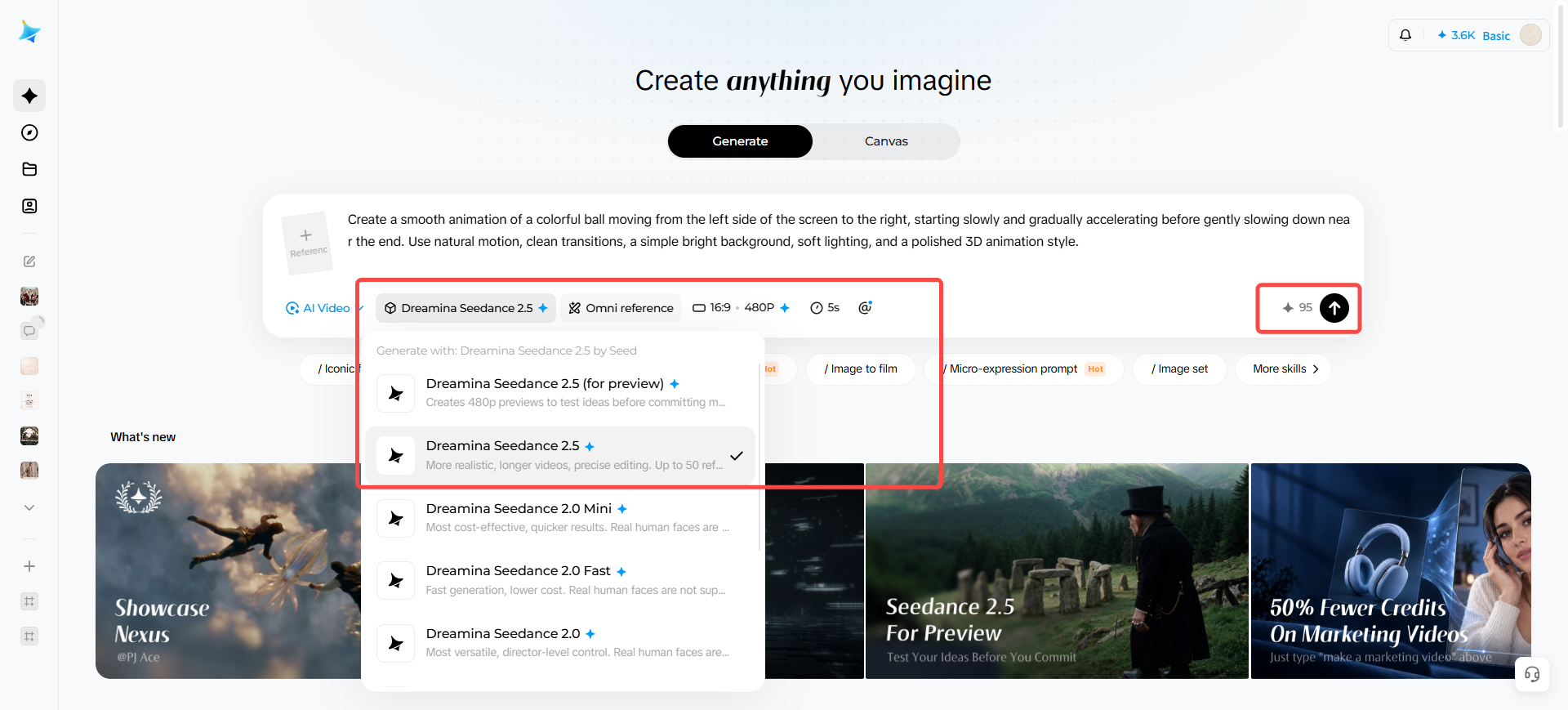Screen dimensions: 1568x710
Task: Open the 50% Fewer Credits banner
Action: click(1391, 571)
